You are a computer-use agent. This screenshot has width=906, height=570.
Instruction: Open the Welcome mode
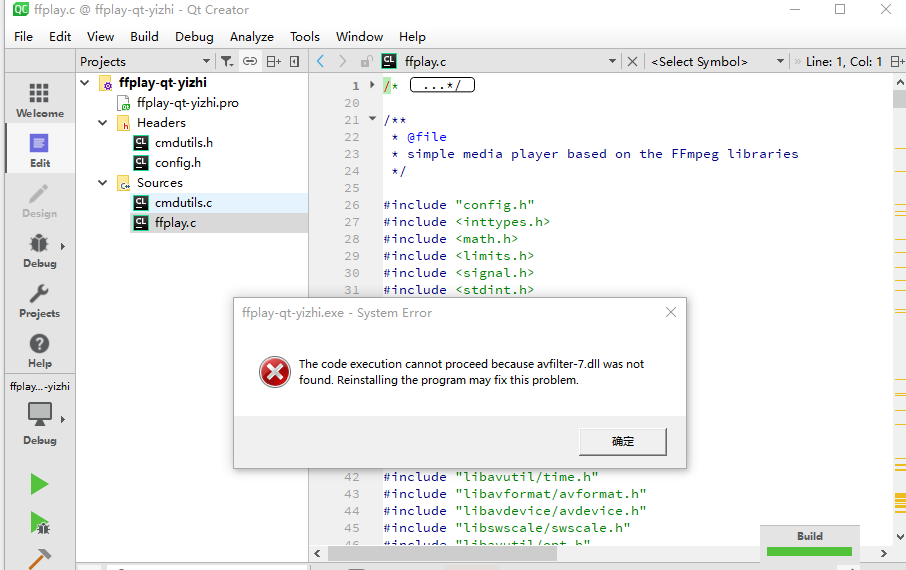click(40, 99)
